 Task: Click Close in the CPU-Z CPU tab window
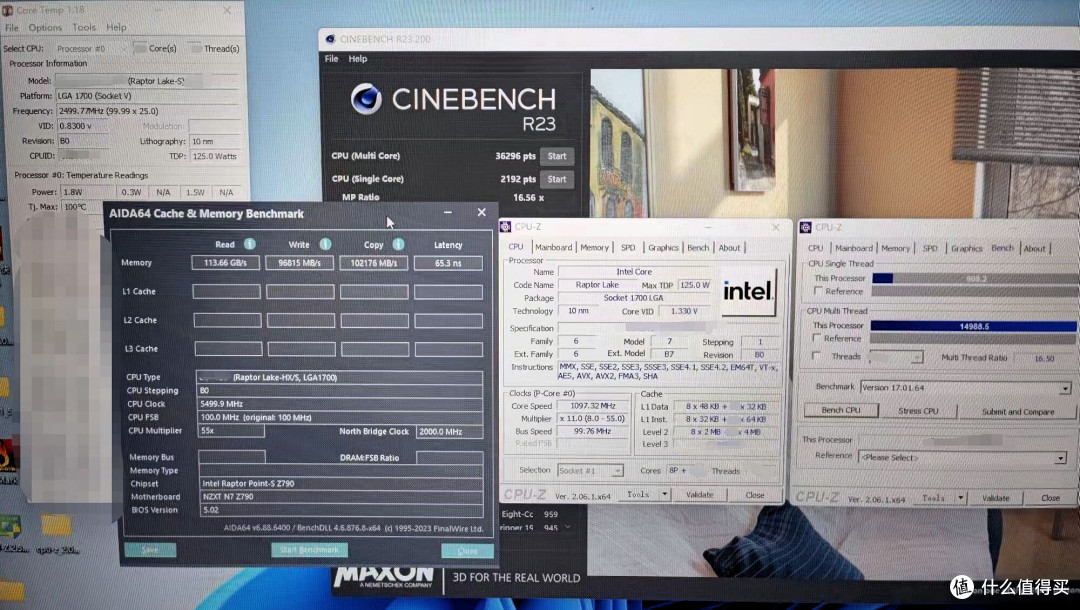pos(754,494)
